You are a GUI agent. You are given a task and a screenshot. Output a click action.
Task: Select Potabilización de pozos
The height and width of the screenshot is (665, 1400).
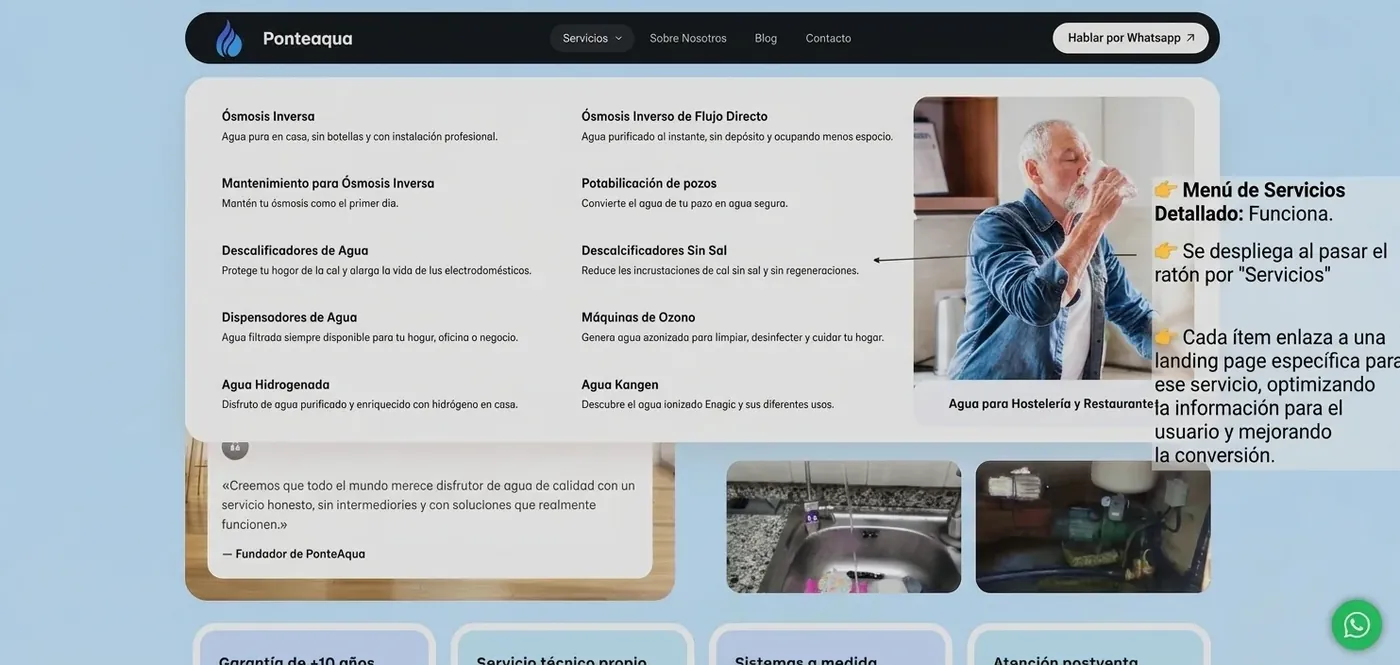point(649,183)
